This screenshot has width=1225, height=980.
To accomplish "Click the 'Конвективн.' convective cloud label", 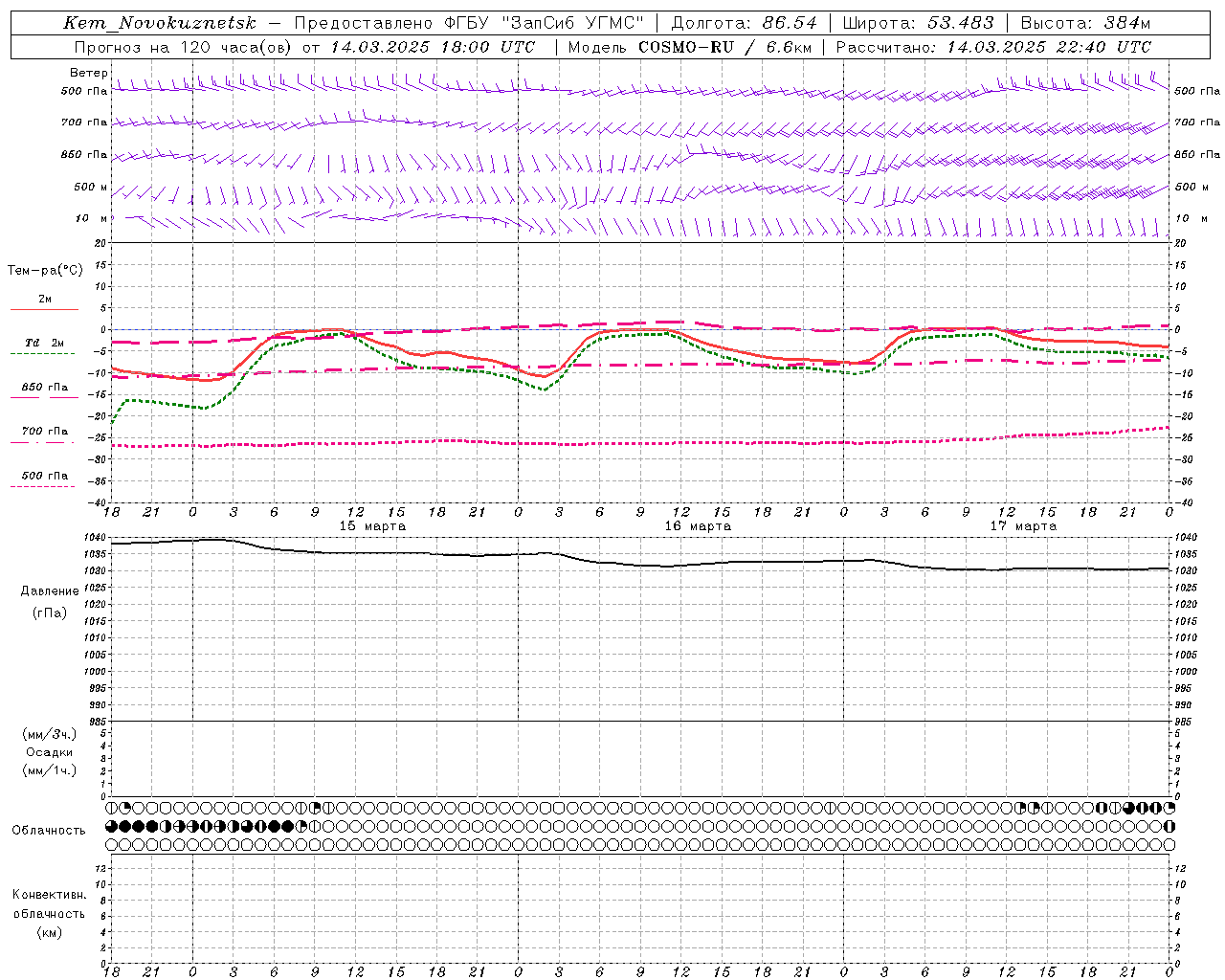I will pyautogui.click(x=50, y=895).
